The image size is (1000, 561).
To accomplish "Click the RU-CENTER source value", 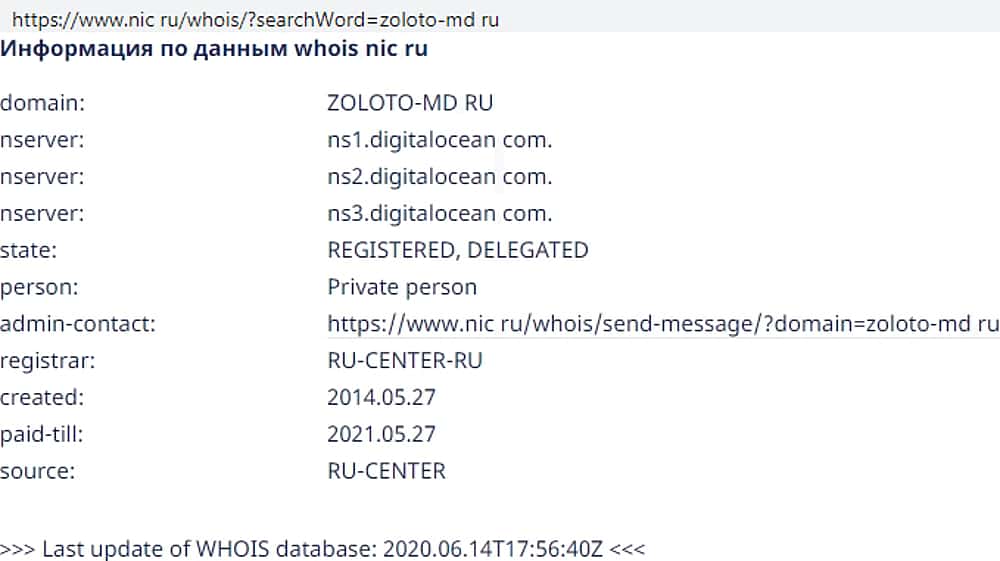I will click(386, 470).
